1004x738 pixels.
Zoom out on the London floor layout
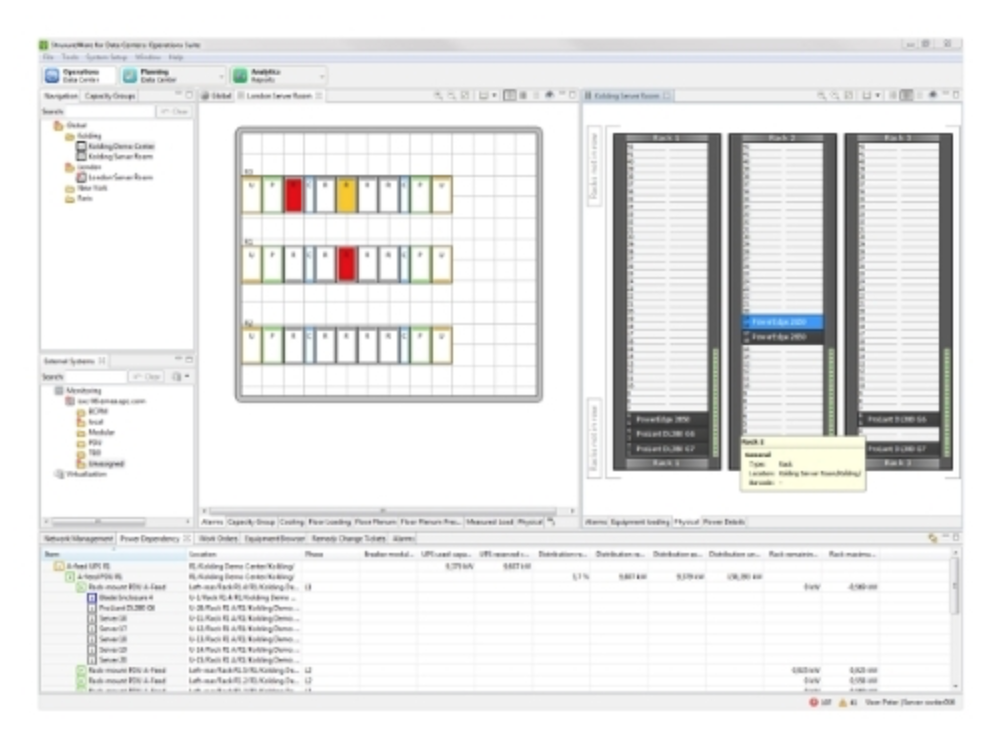pos(452,95)
